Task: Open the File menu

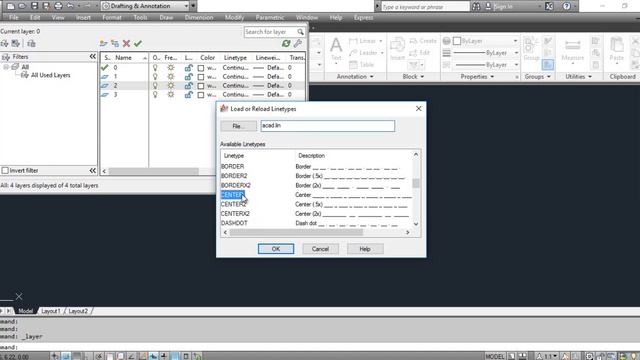Action: coord(13,18)
